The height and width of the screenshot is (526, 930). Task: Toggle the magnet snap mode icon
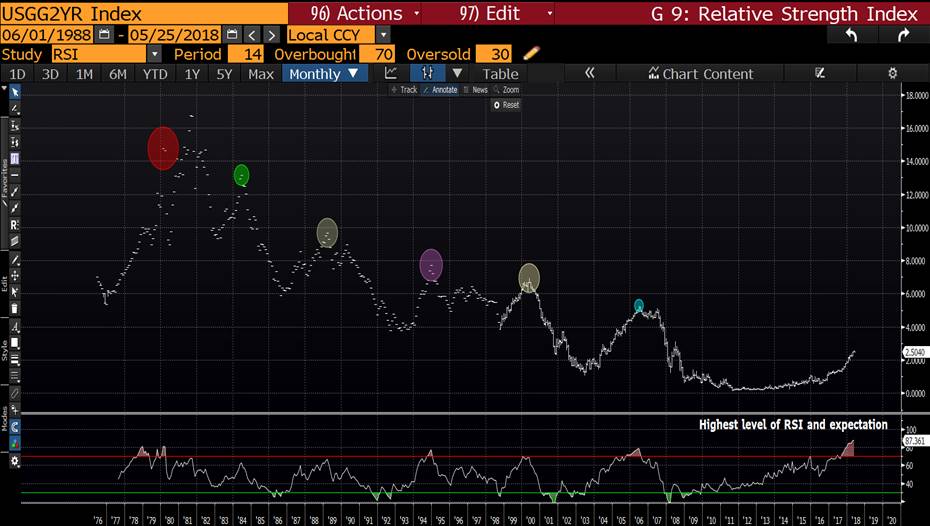pos(15,427)
